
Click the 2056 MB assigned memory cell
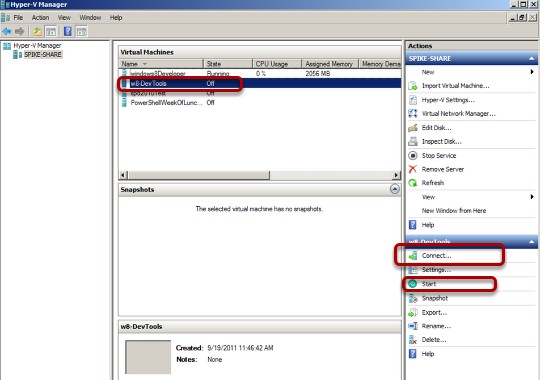[x=318, y=73]
